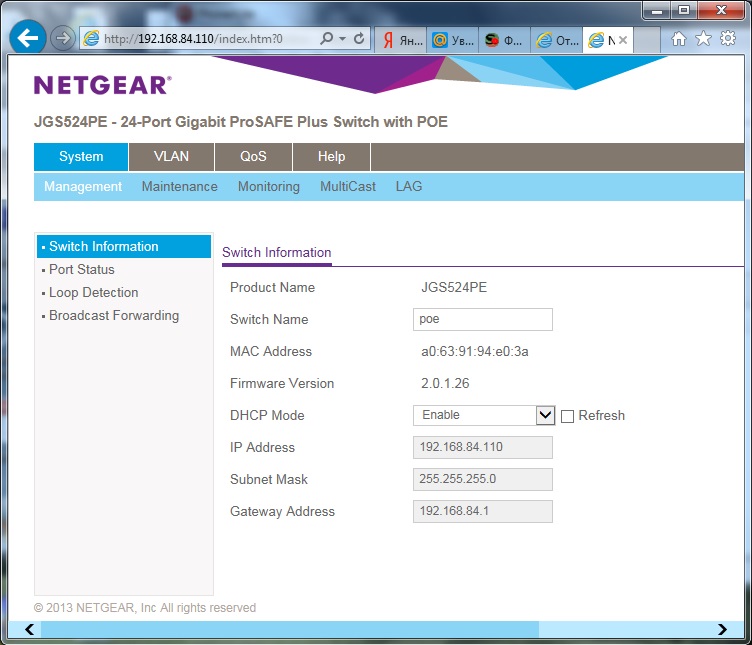Open the browser Home icon
This screenshot has width=752, height=645.
(678, 38)
